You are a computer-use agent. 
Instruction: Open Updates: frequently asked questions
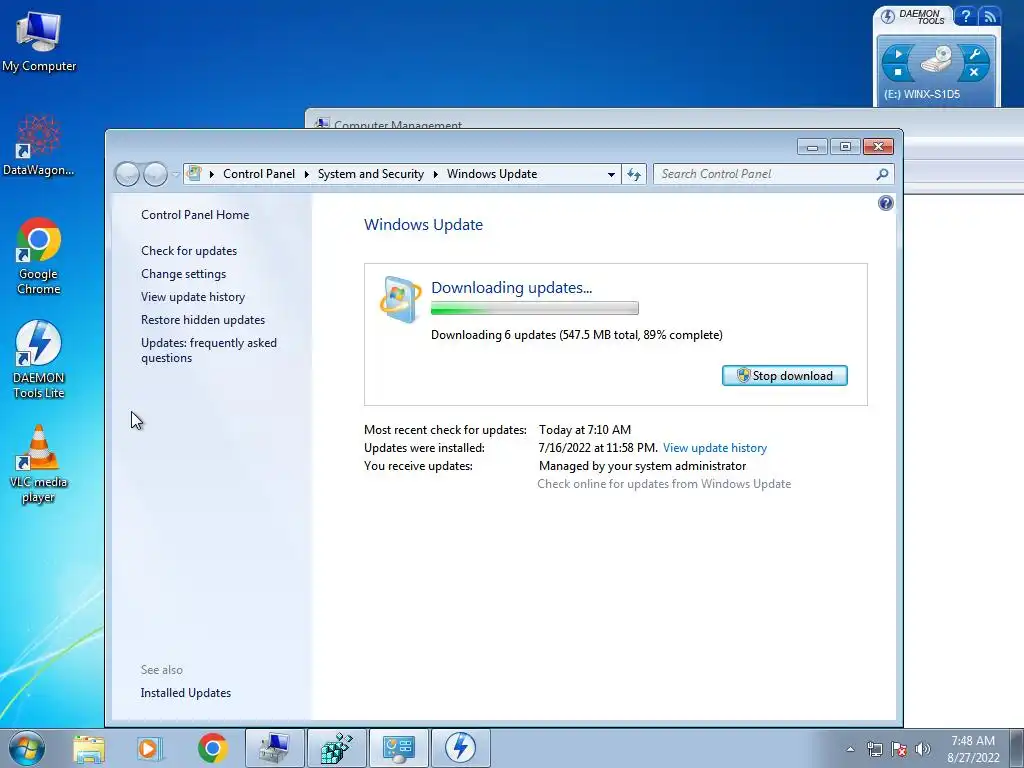[x=208, y=350]
